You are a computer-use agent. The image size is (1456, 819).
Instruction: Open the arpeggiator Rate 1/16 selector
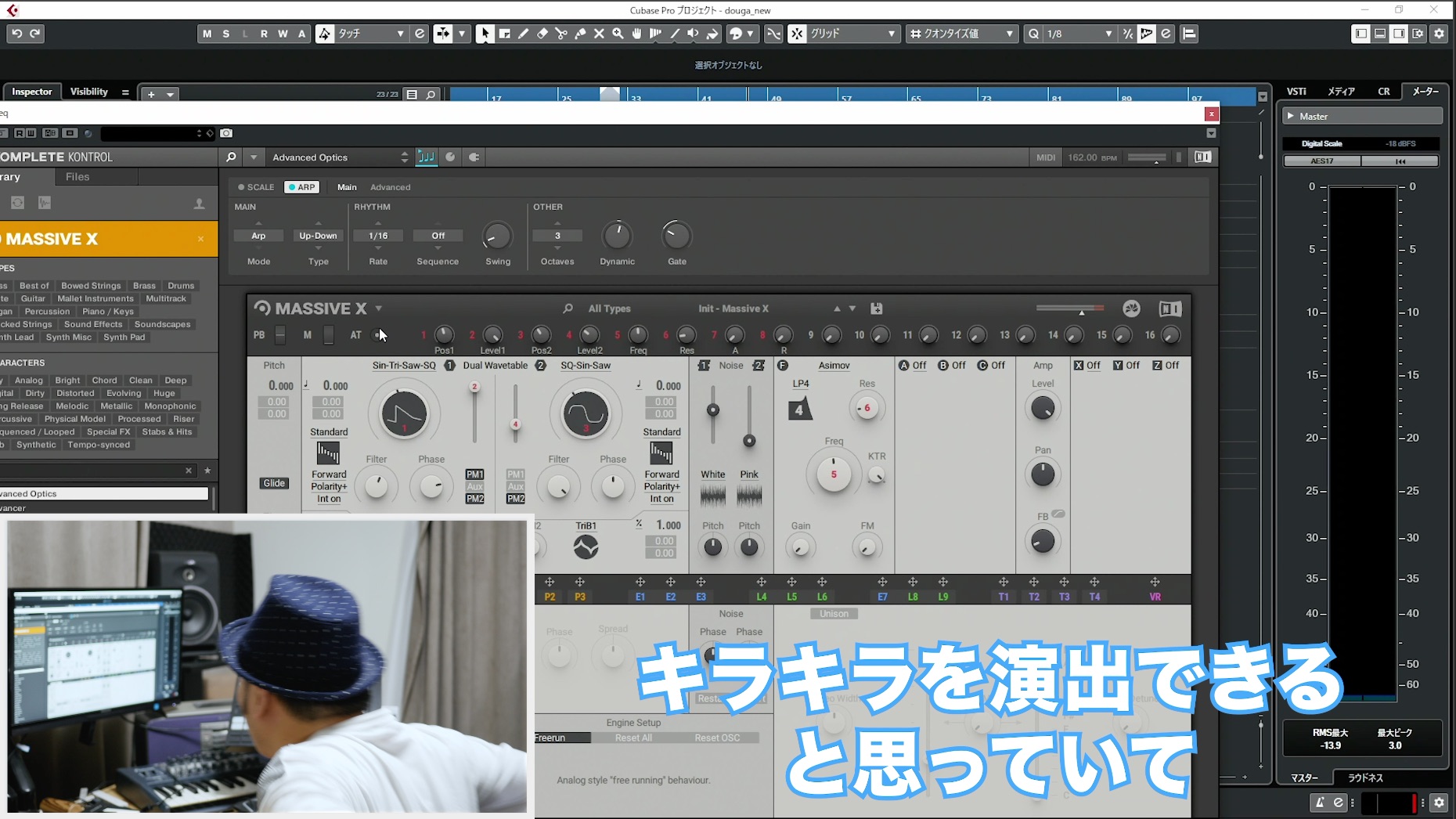click(x=378, y=236)
